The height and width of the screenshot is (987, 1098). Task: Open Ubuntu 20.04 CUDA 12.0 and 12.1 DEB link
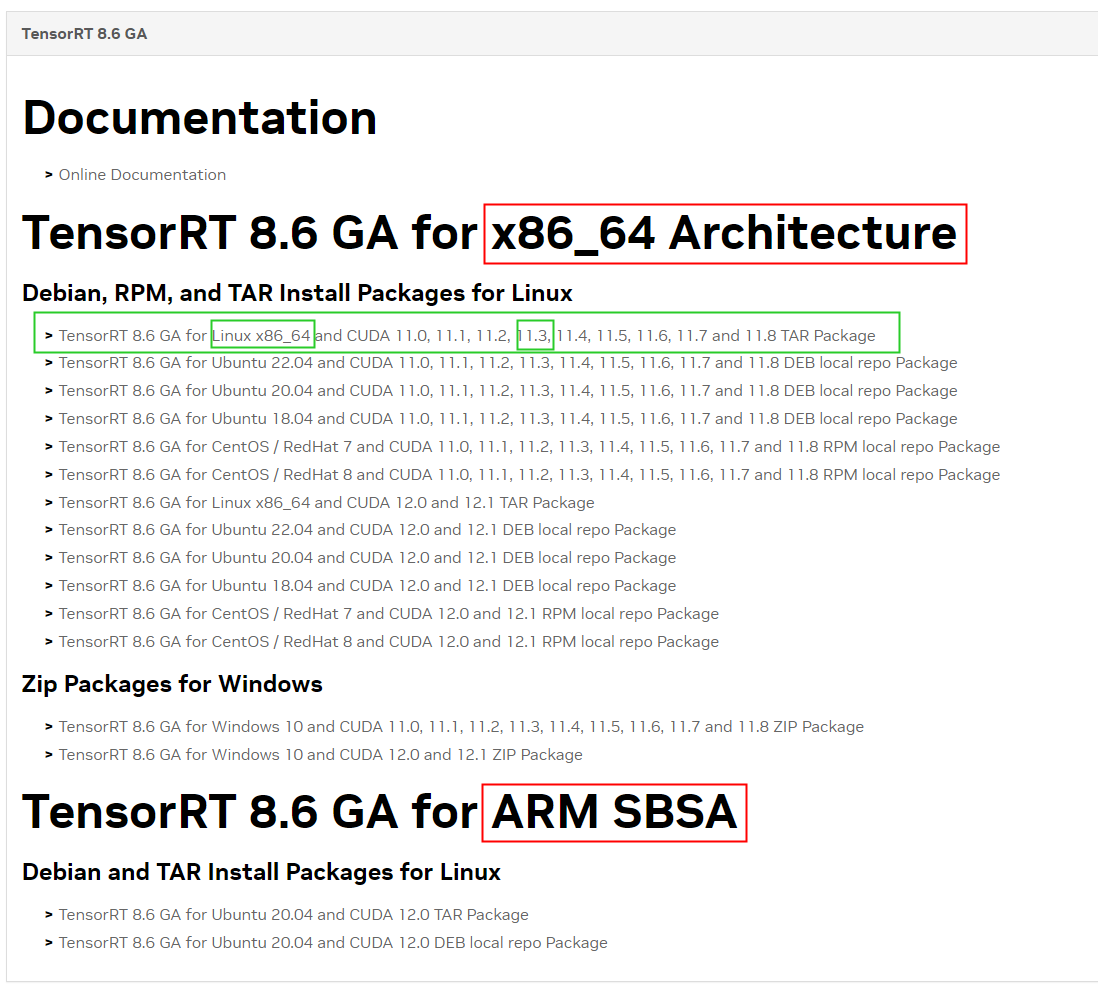click(x=367, y=558)
